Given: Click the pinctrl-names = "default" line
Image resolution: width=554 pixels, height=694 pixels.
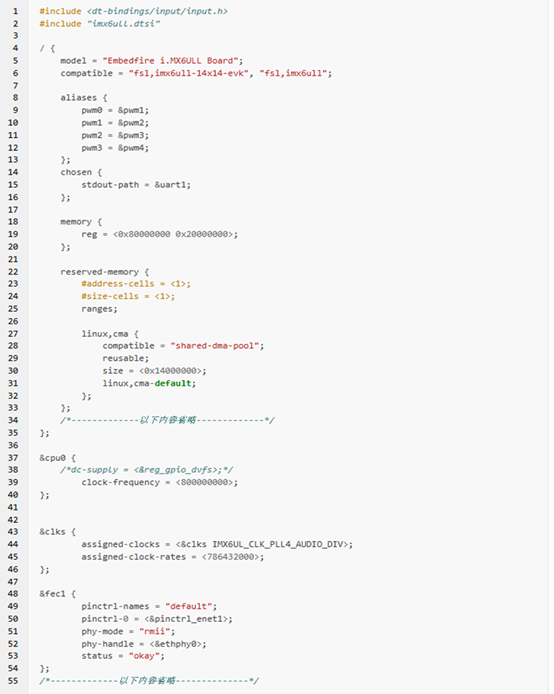Looking at the screenshot, I should pos(149,606).
